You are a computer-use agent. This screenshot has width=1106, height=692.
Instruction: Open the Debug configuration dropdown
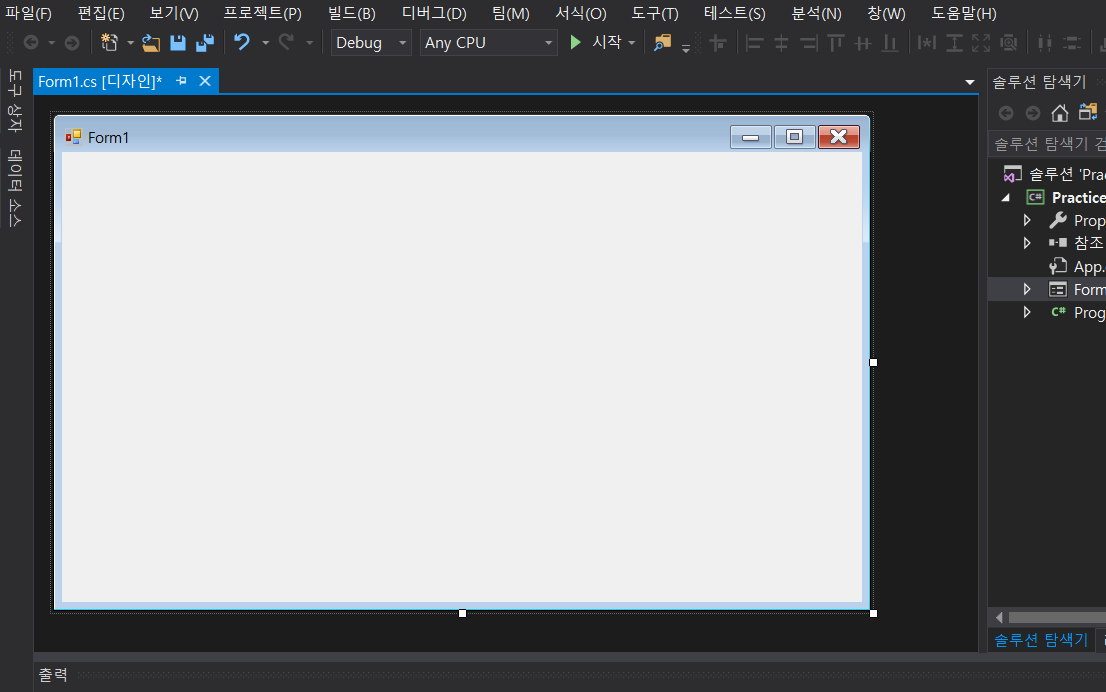[x=371, y=42]
